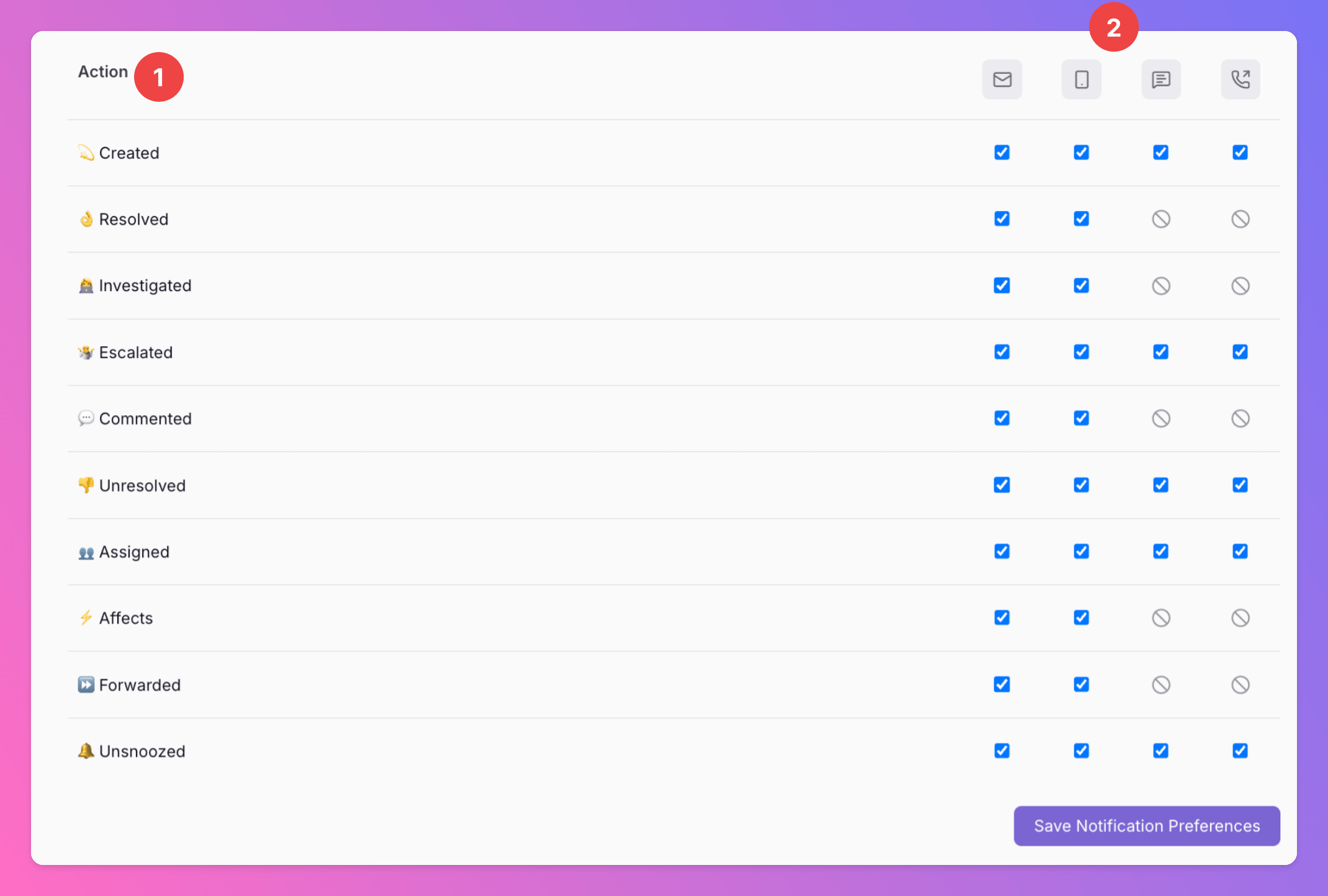
Task: Uncheck email notification for Created
Action: 1002,153
